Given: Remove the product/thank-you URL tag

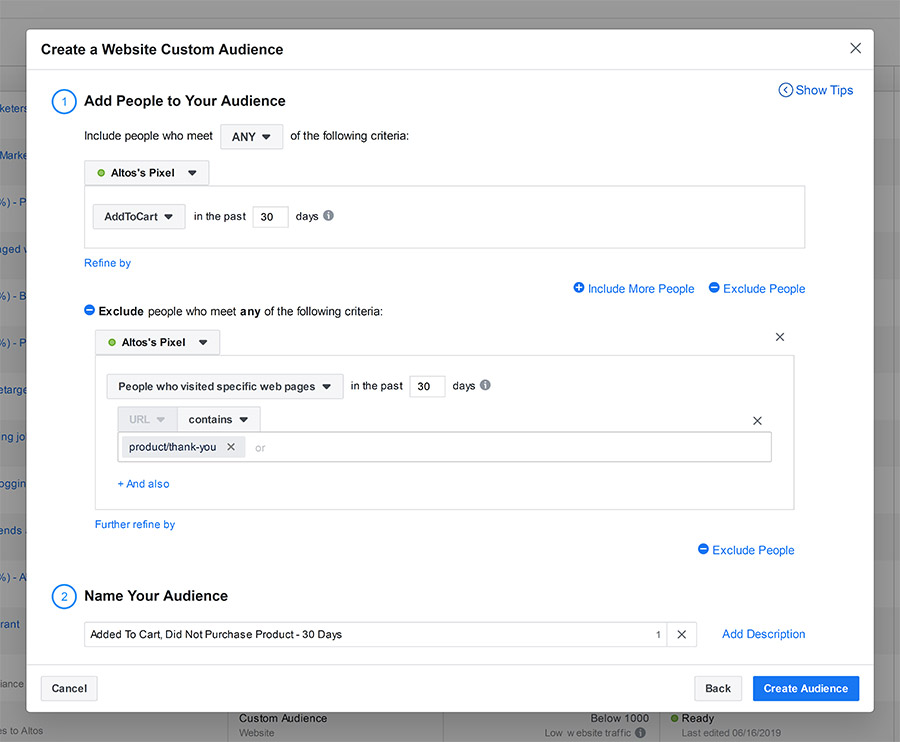Looking at the screenshot, I should [231, 447].
